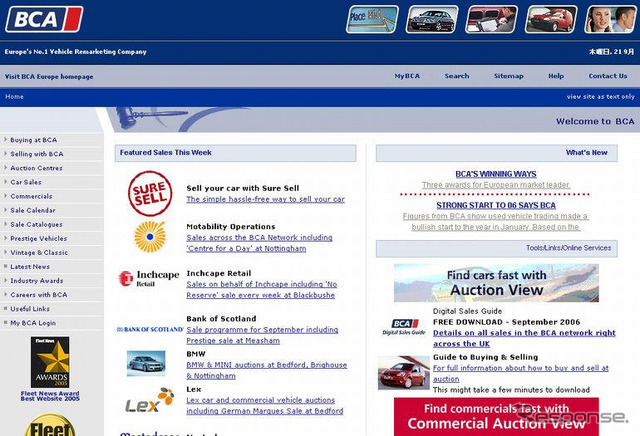
Task: Switch to view site as text only
Action: click(600, 97)
